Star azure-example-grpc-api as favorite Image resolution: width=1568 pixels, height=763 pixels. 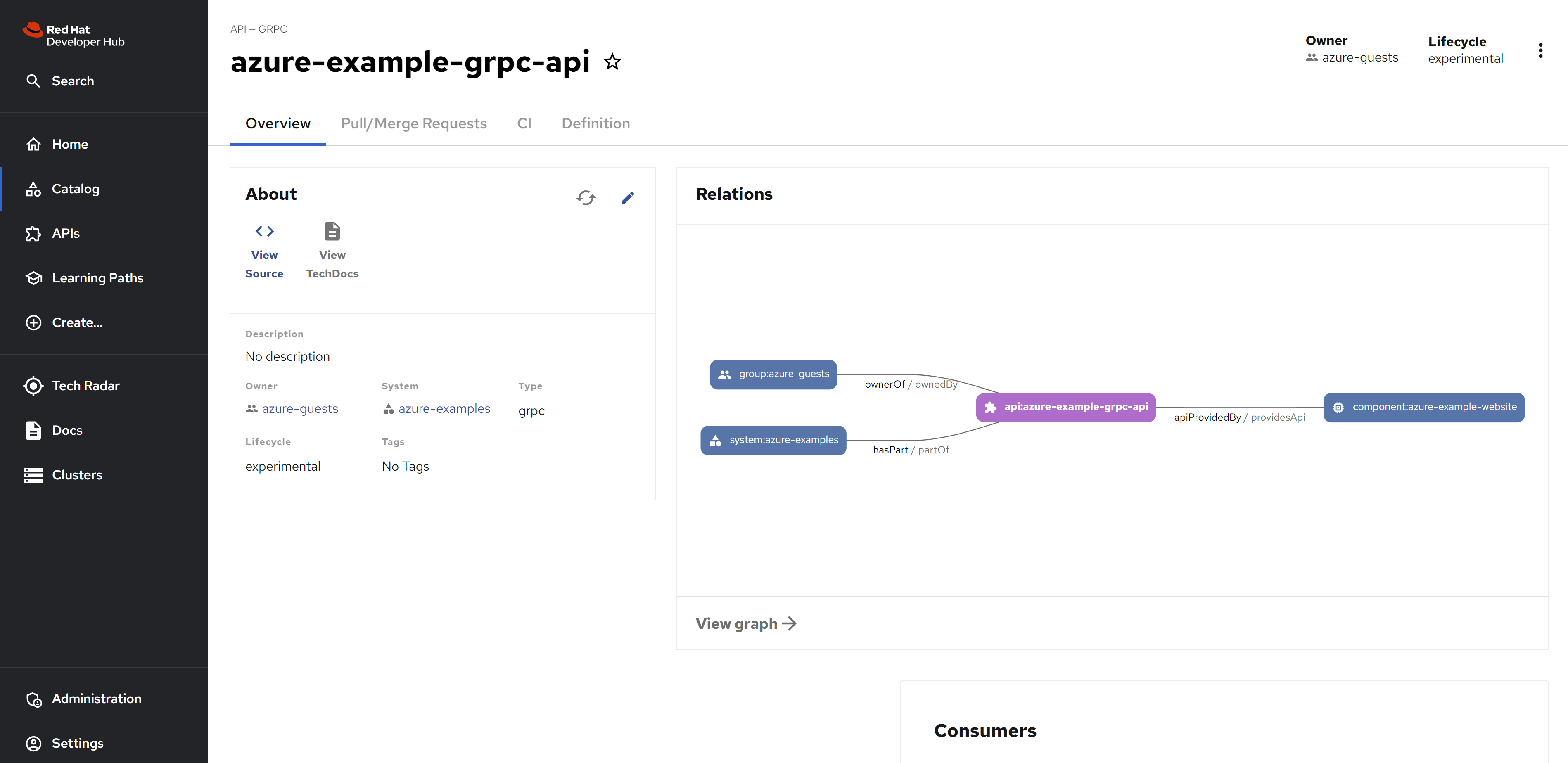(x=612, y=62)
